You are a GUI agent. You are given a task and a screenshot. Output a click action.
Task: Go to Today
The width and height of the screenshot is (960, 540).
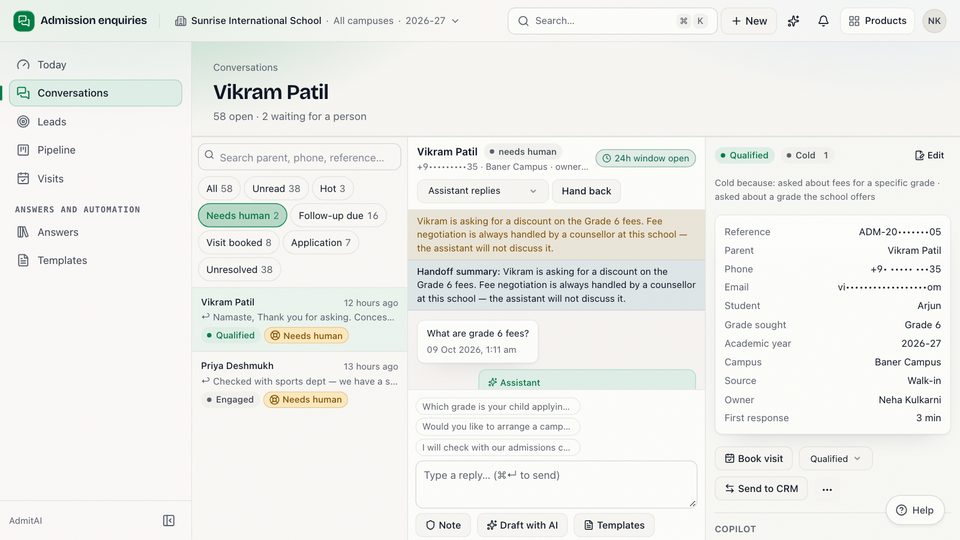pos(96,64)
